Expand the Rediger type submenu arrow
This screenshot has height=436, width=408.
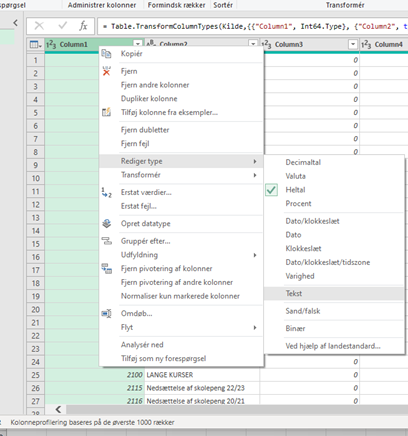click(255, 161)
